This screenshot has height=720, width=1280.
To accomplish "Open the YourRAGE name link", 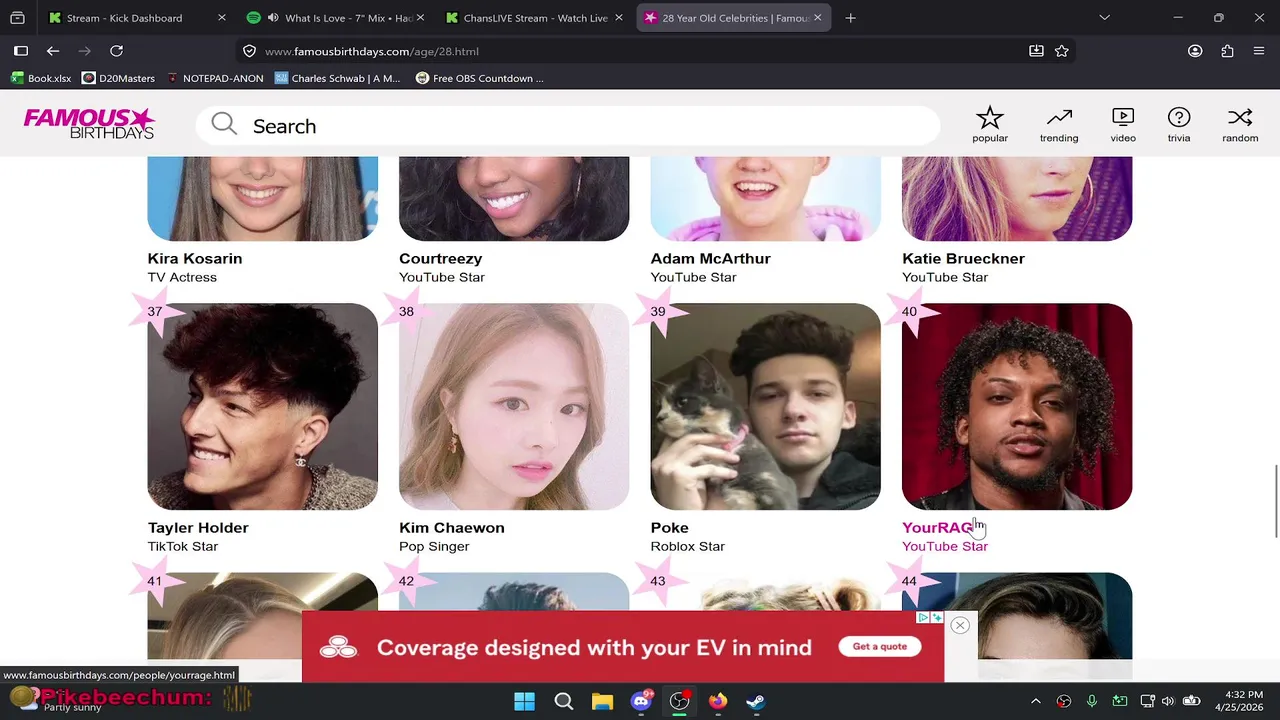I will (x=939, y=527).
